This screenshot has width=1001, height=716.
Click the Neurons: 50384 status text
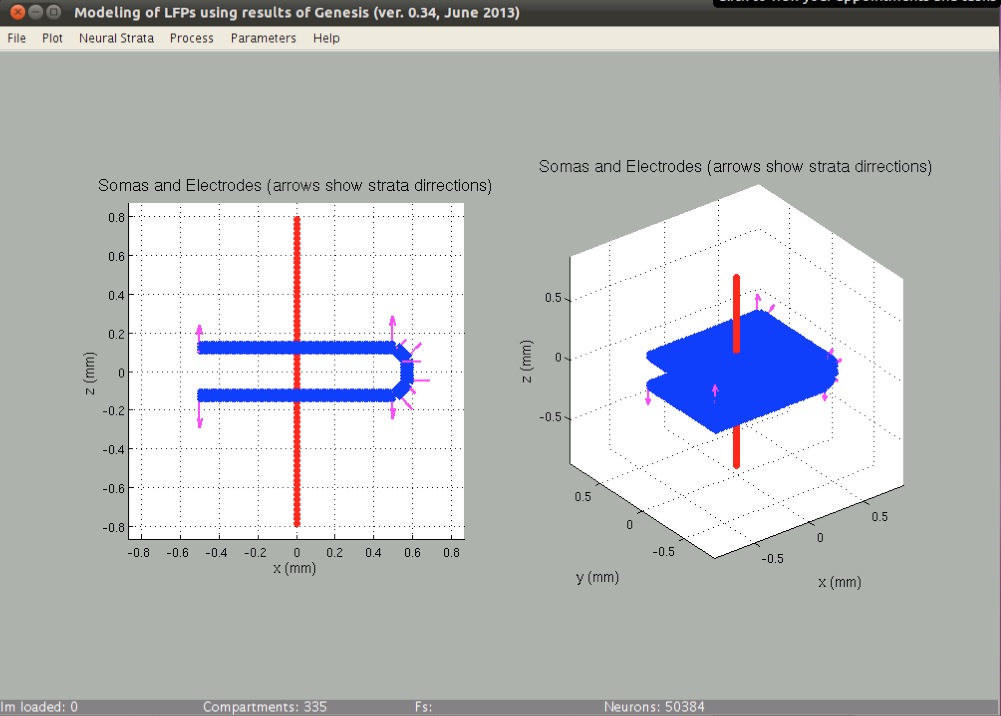point(654,707)
